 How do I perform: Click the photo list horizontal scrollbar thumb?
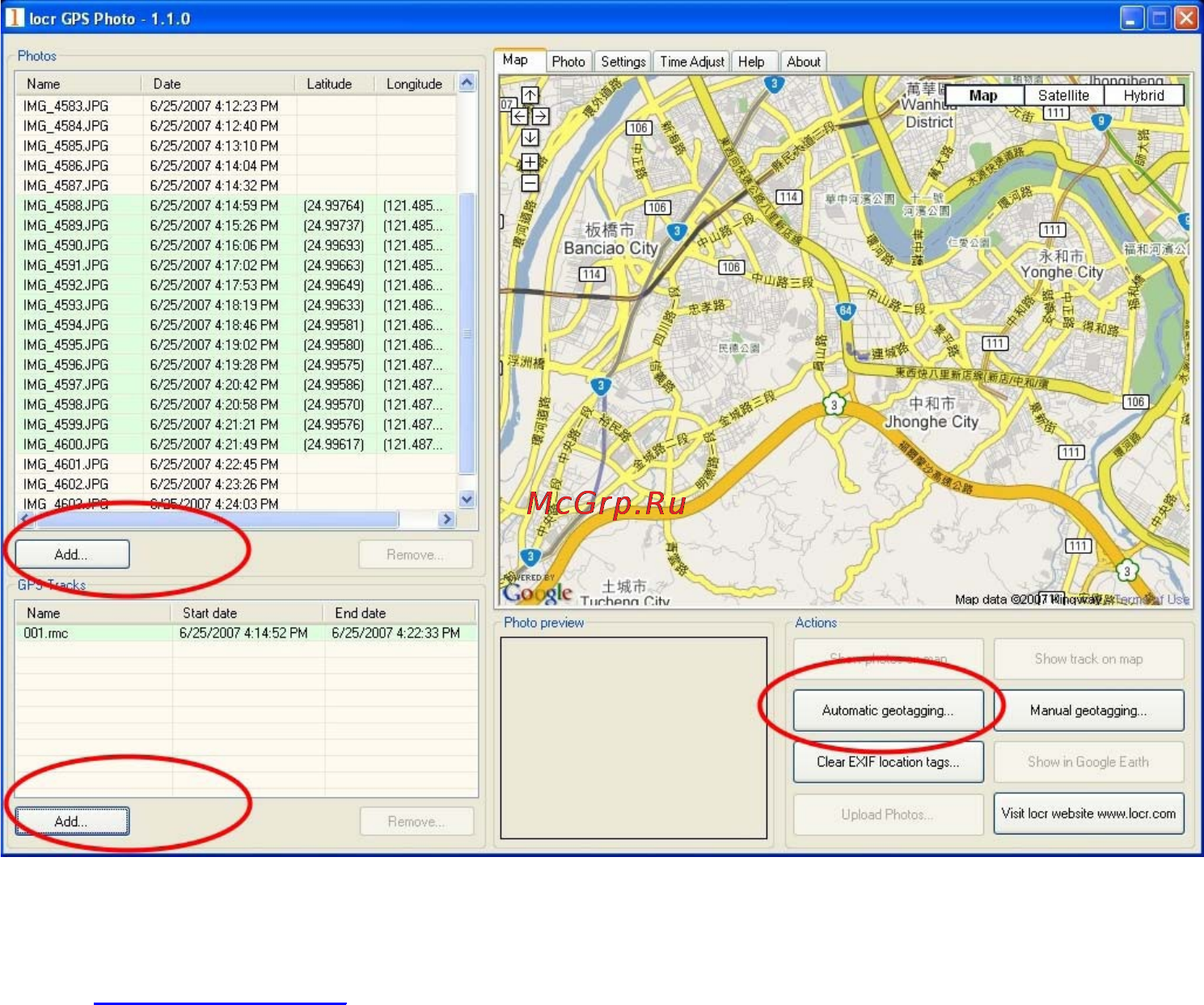point(217,519)
